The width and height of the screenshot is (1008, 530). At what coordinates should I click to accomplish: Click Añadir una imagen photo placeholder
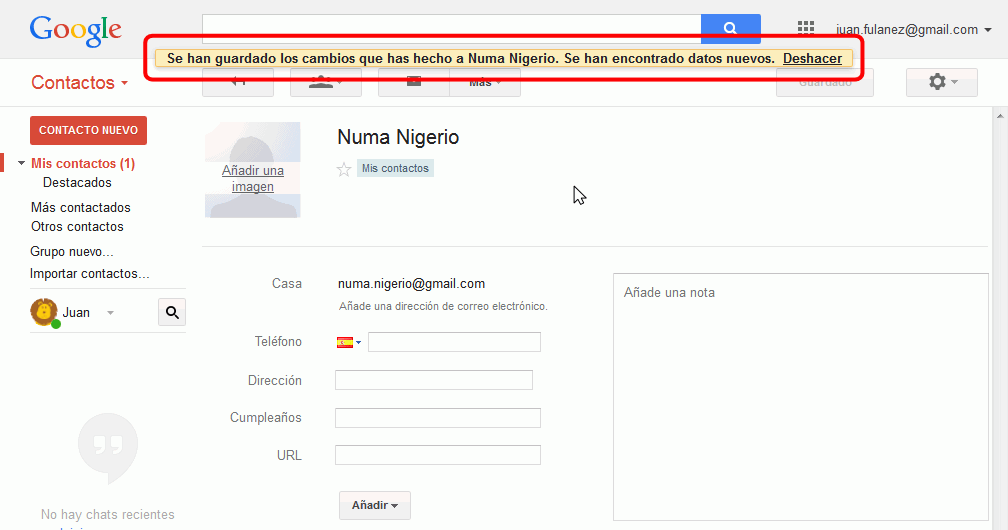(x=253, y=170)
